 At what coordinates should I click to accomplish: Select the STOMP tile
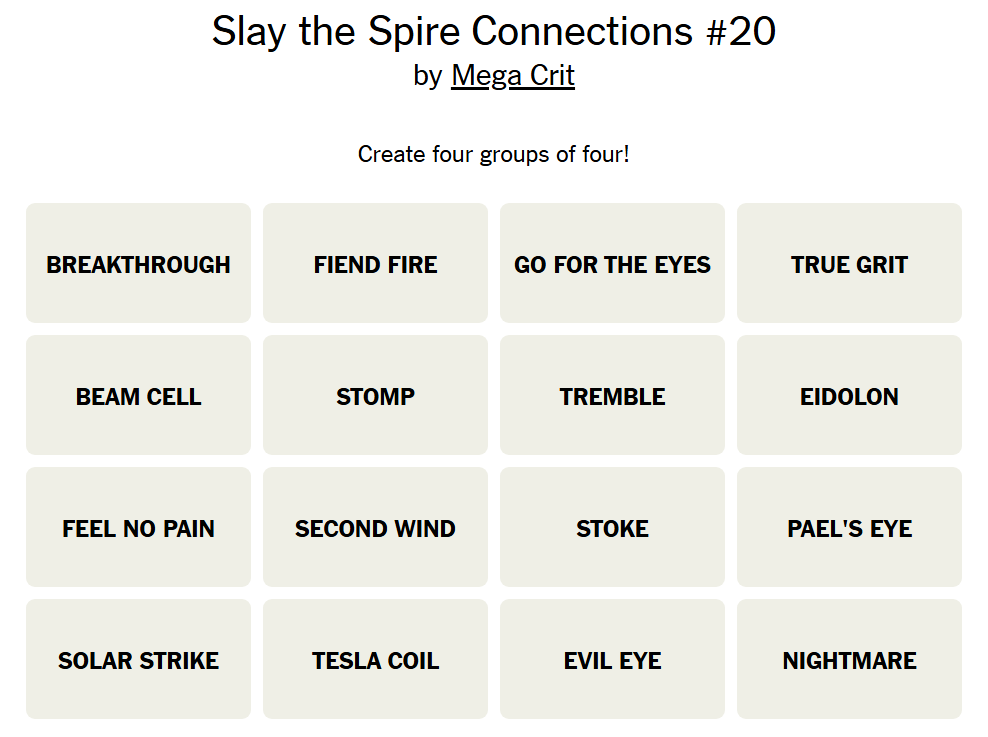[x=375, y=396]
